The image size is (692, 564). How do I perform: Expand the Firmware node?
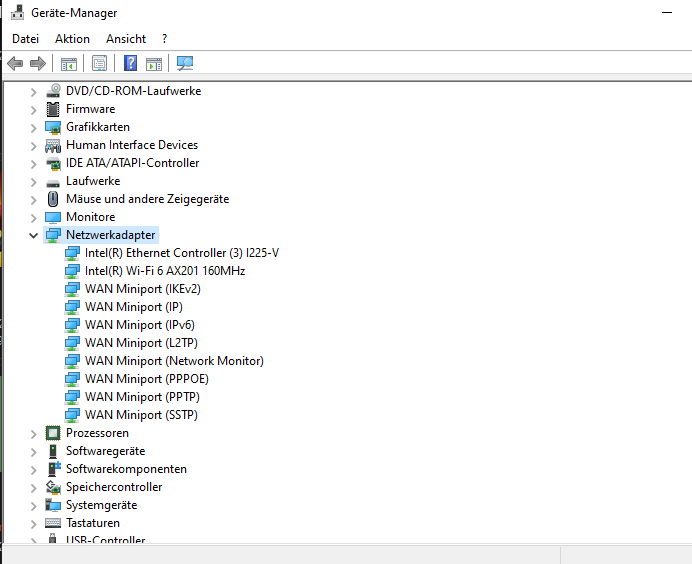tap(34, 110)
